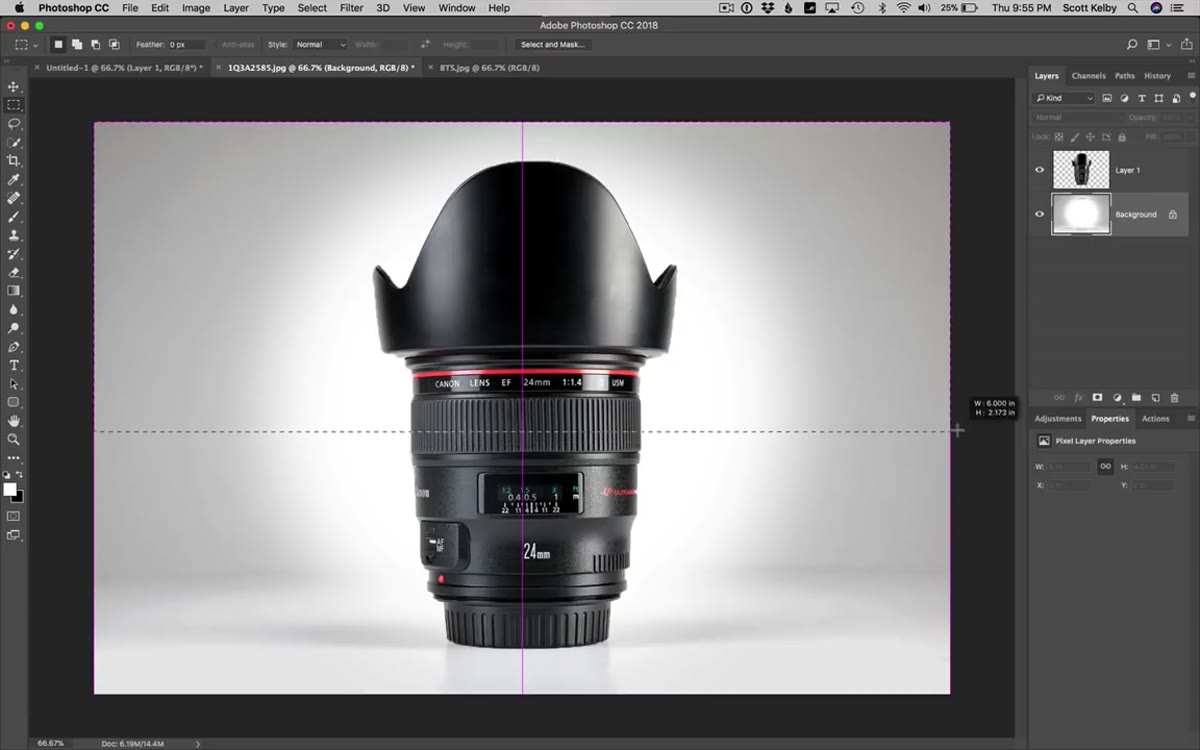The height and width of the screenshot is (750, 1200).
Task: Open the Kind filter dropdown
Action: pyautogui.click(x=1064, y=98)
